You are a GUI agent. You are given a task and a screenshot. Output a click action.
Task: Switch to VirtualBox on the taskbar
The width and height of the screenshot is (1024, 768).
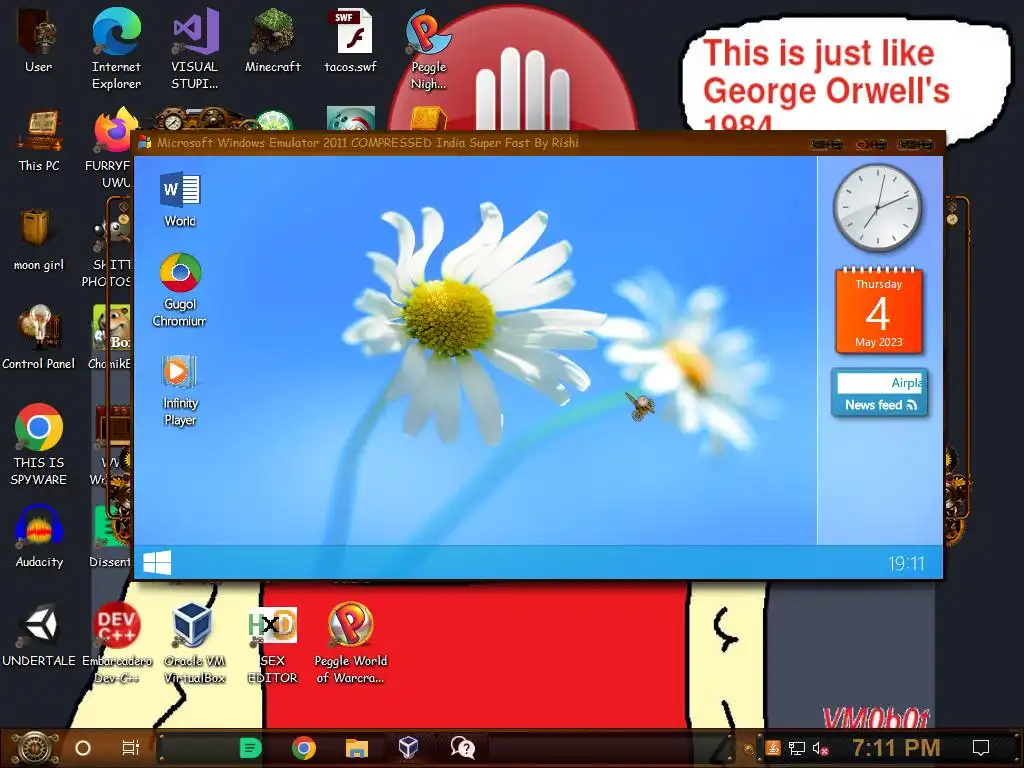(409, 748)
